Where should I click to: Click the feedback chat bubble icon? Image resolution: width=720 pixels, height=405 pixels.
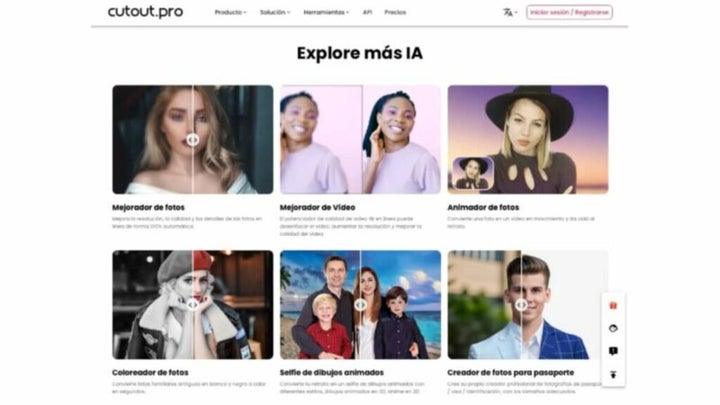click(613, 351)
